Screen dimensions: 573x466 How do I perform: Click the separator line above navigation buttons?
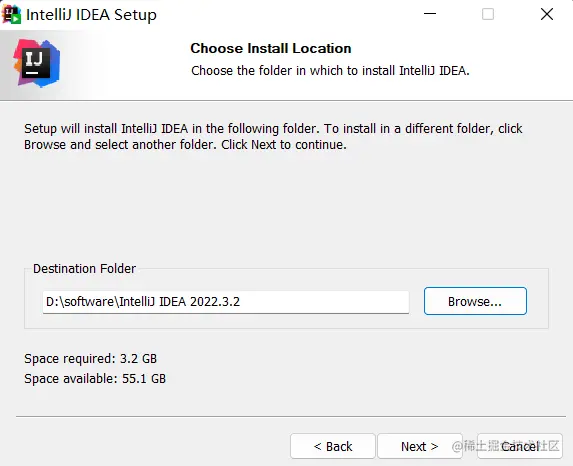tap(291, 416)
